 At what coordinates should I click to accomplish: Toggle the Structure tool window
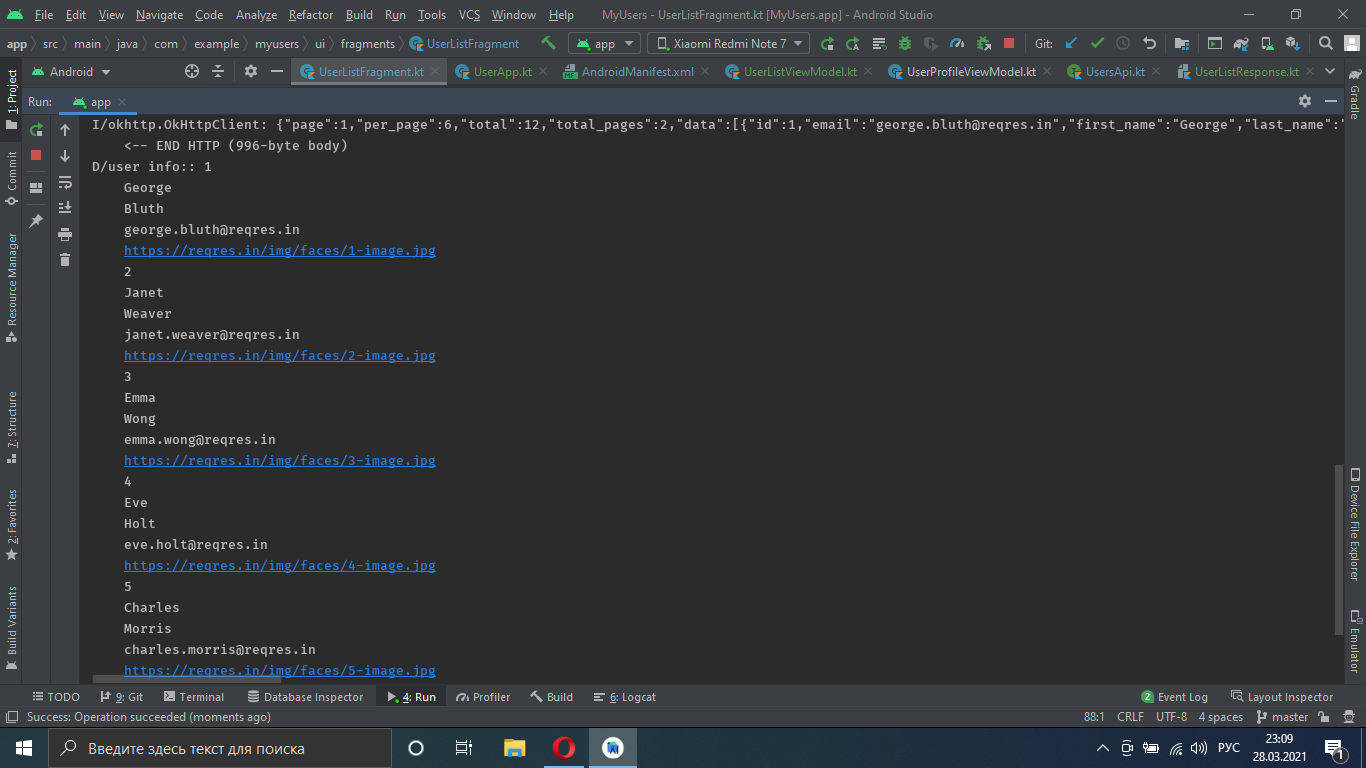pos(11,426)
